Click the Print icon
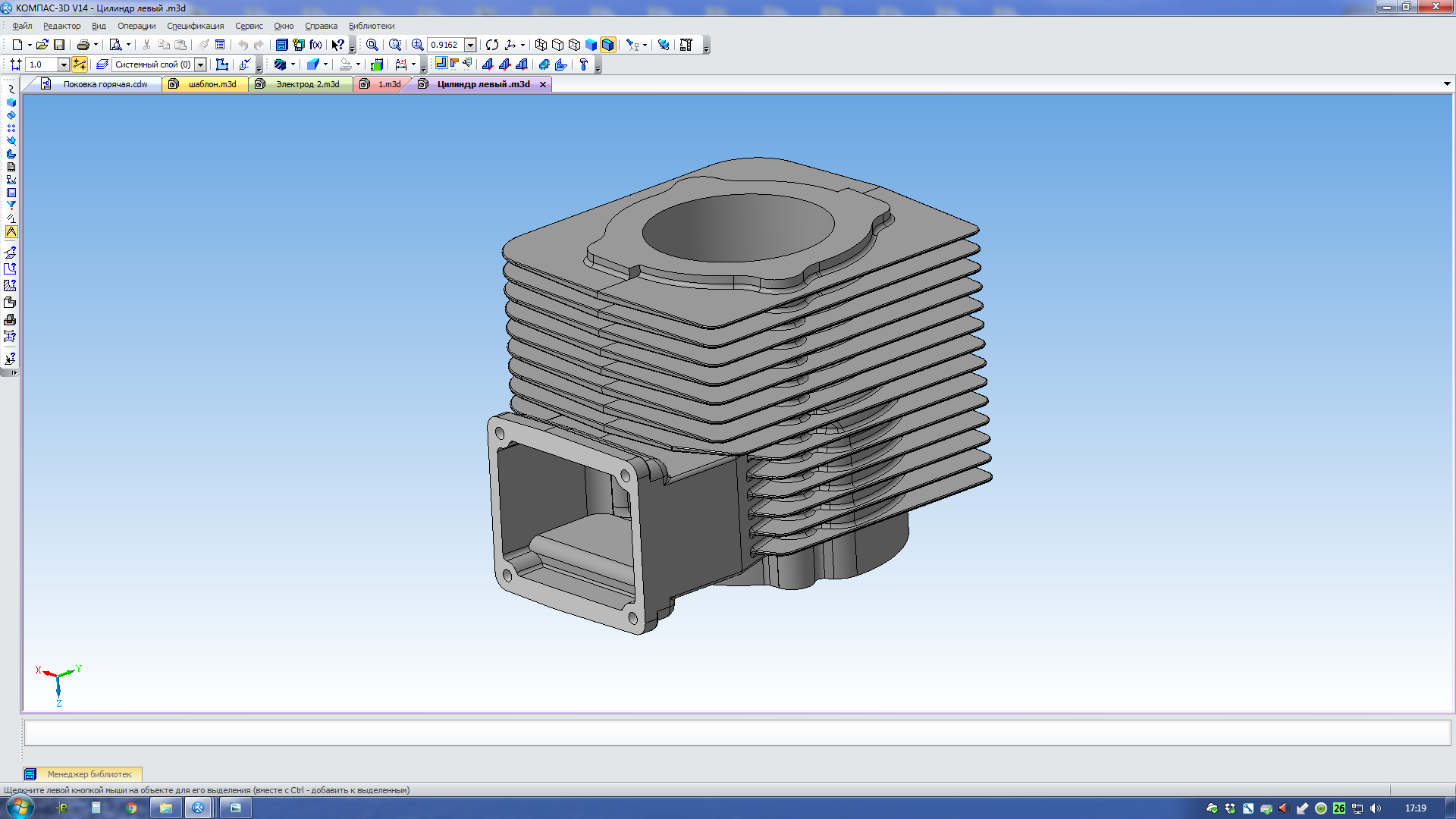 click(83, 45)
